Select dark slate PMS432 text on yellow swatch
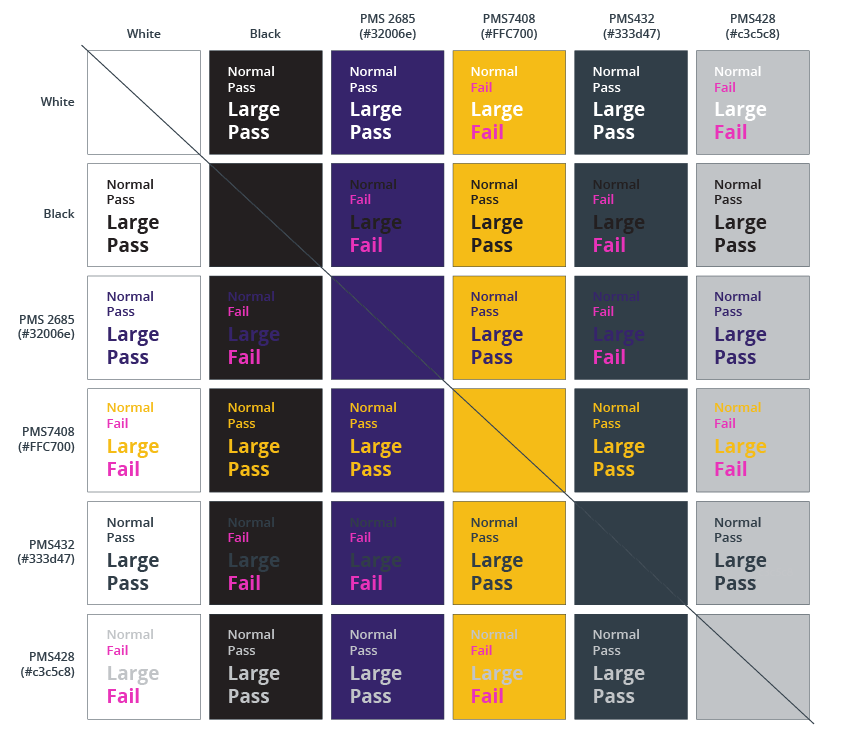This screenshot has height=756, width=842. (x=509, y=553)
